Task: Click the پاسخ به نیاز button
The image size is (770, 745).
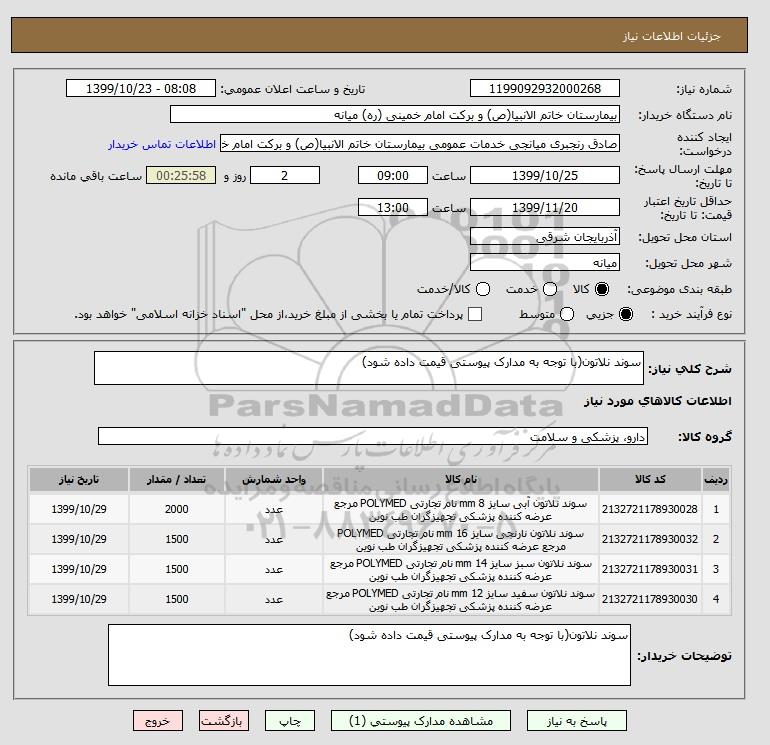Action: click(x=577, y=721)
